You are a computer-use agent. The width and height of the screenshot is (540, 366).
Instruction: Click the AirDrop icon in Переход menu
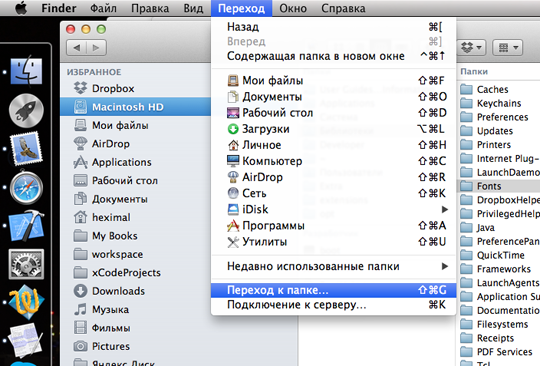[x=233, y=177]
